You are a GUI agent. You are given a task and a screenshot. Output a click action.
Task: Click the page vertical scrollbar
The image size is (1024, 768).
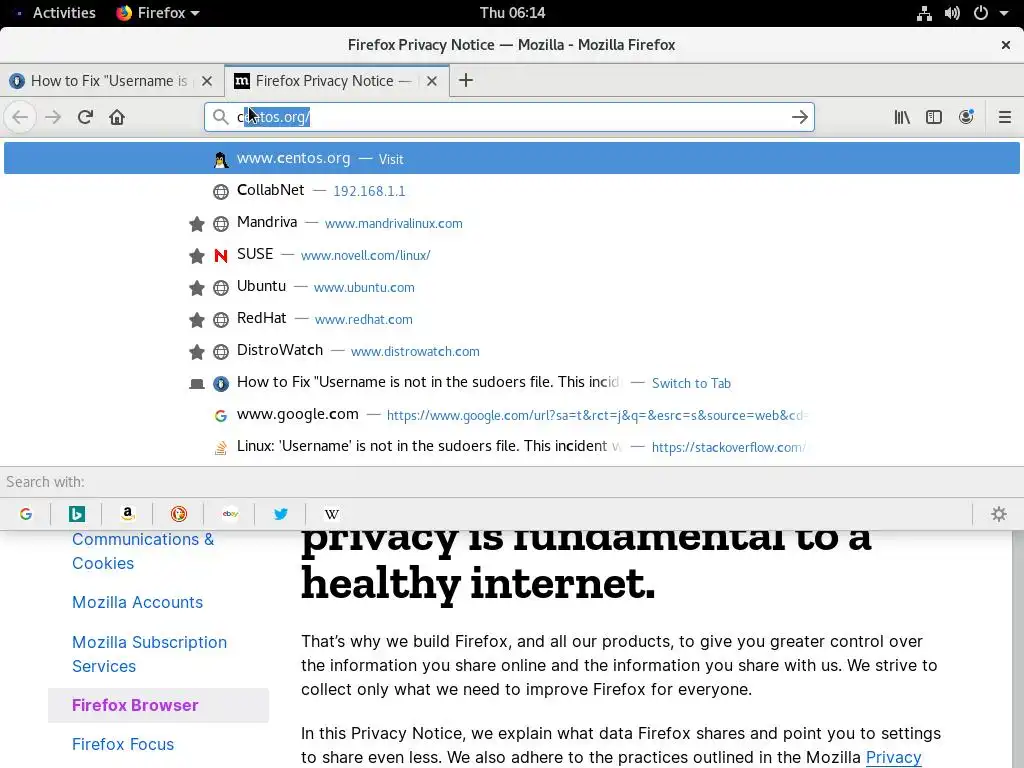coord(1018,649)
